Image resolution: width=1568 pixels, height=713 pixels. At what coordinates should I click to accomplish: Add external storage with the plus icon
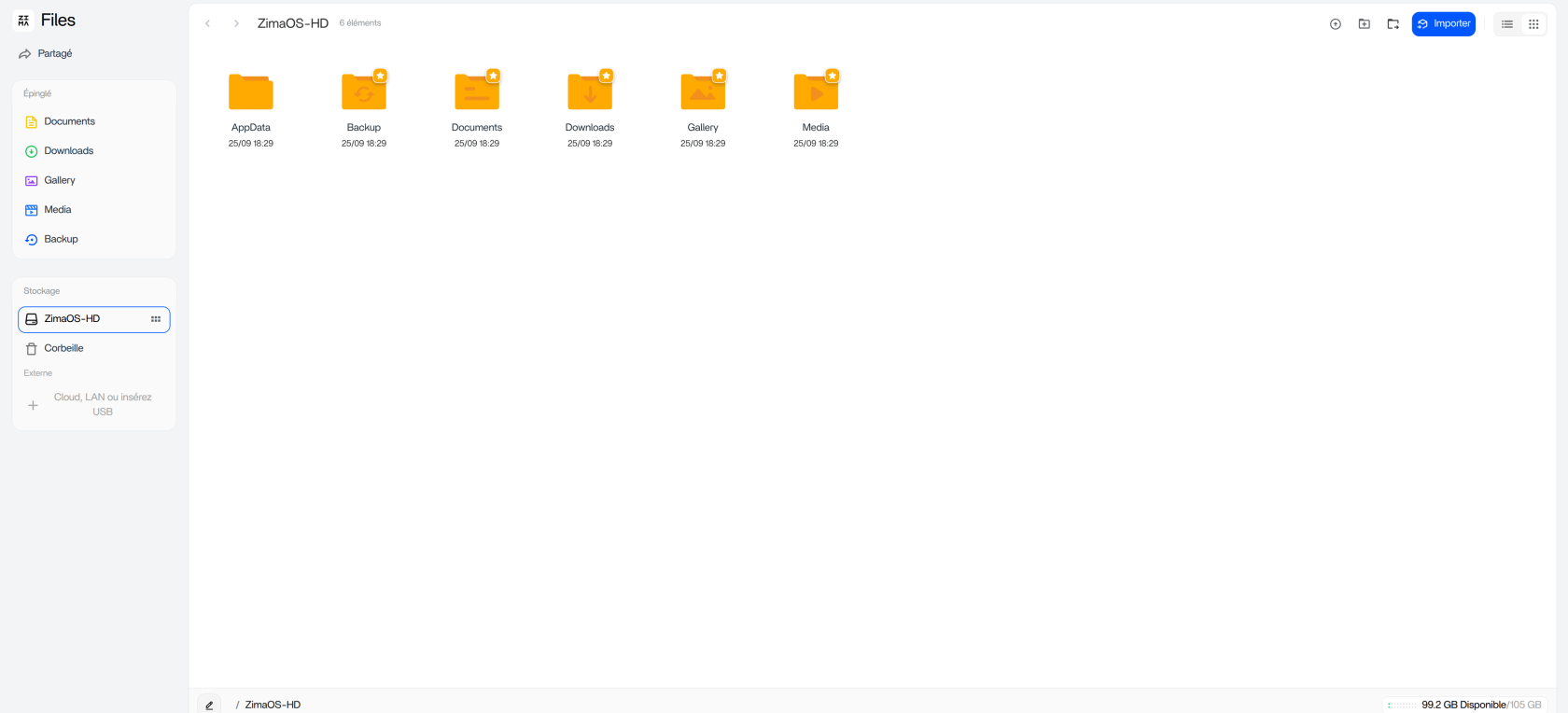(x=33, y=405)
